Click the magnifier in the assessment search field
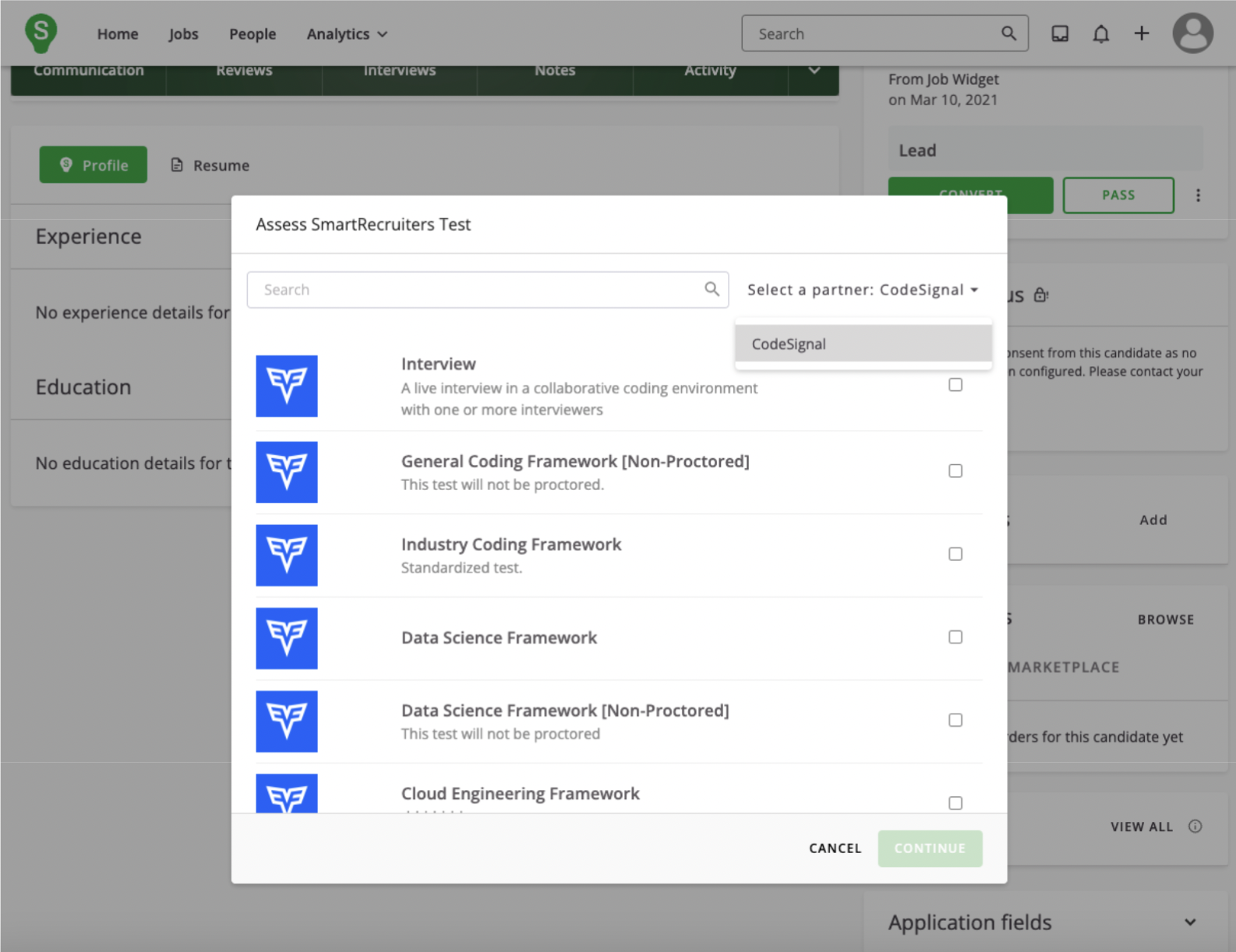The height and width of the screenshot is (952, 1236). [712, 289]
